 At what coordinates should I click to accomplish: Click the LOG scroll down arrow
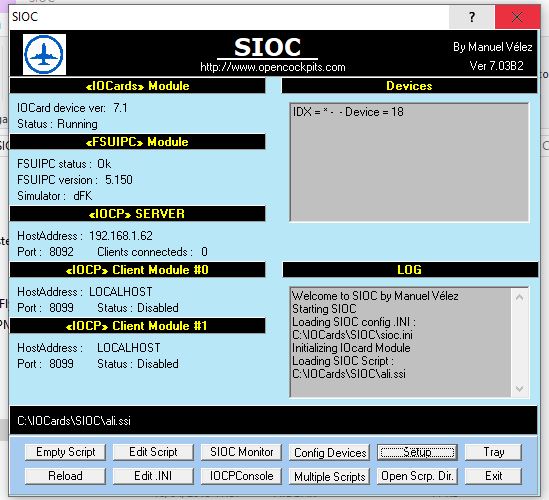(x=520, y=389)
